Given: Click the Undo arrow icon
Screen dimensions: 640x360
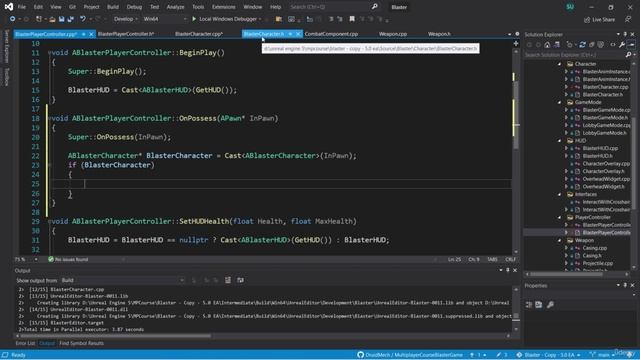Looking at the screenshot, I should pyautogui.click(x=83, y=19).
